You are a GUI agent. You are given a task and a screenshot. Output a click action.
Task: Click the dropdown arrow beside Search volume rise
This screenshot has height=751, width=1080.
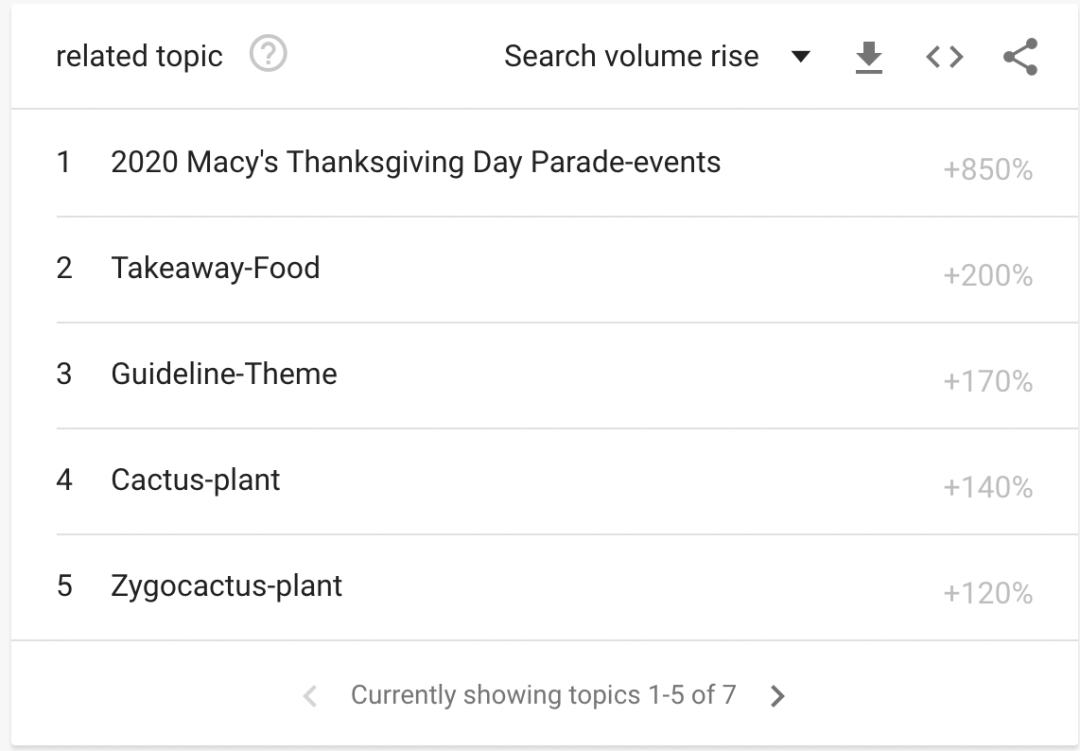point(800,57)
